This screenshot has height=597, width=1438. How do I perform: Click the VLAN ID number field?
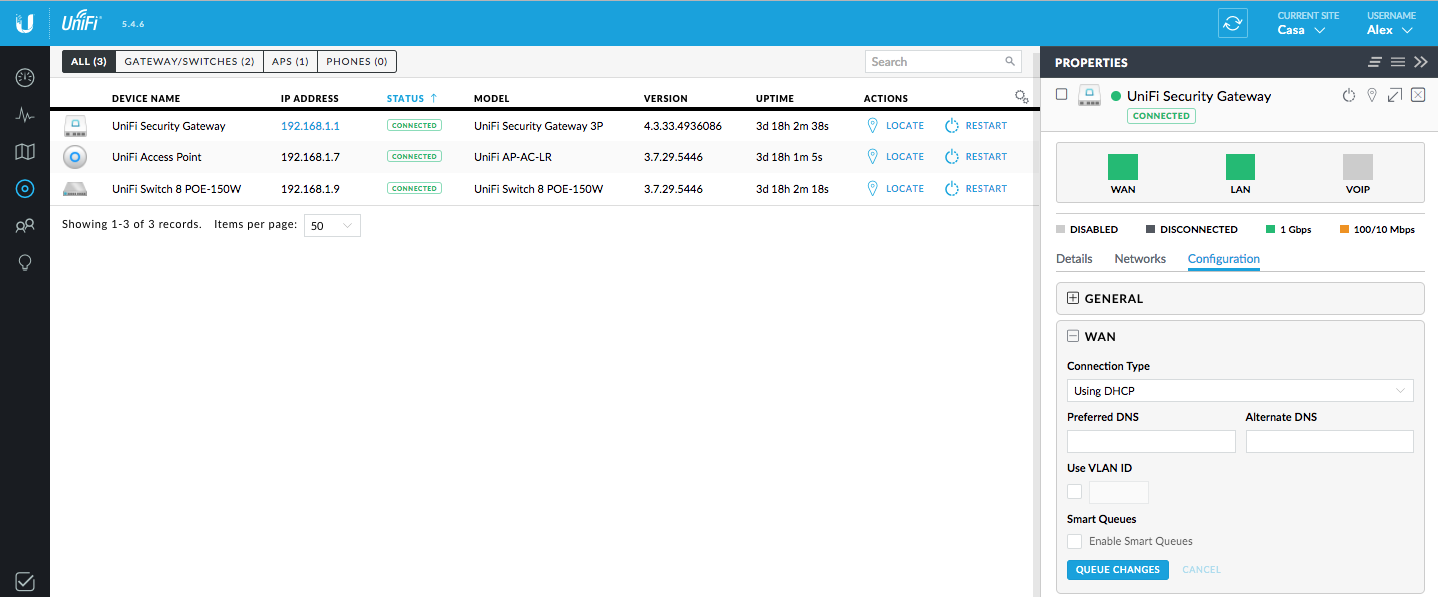pyautogui.click(x=1118, y=492)
